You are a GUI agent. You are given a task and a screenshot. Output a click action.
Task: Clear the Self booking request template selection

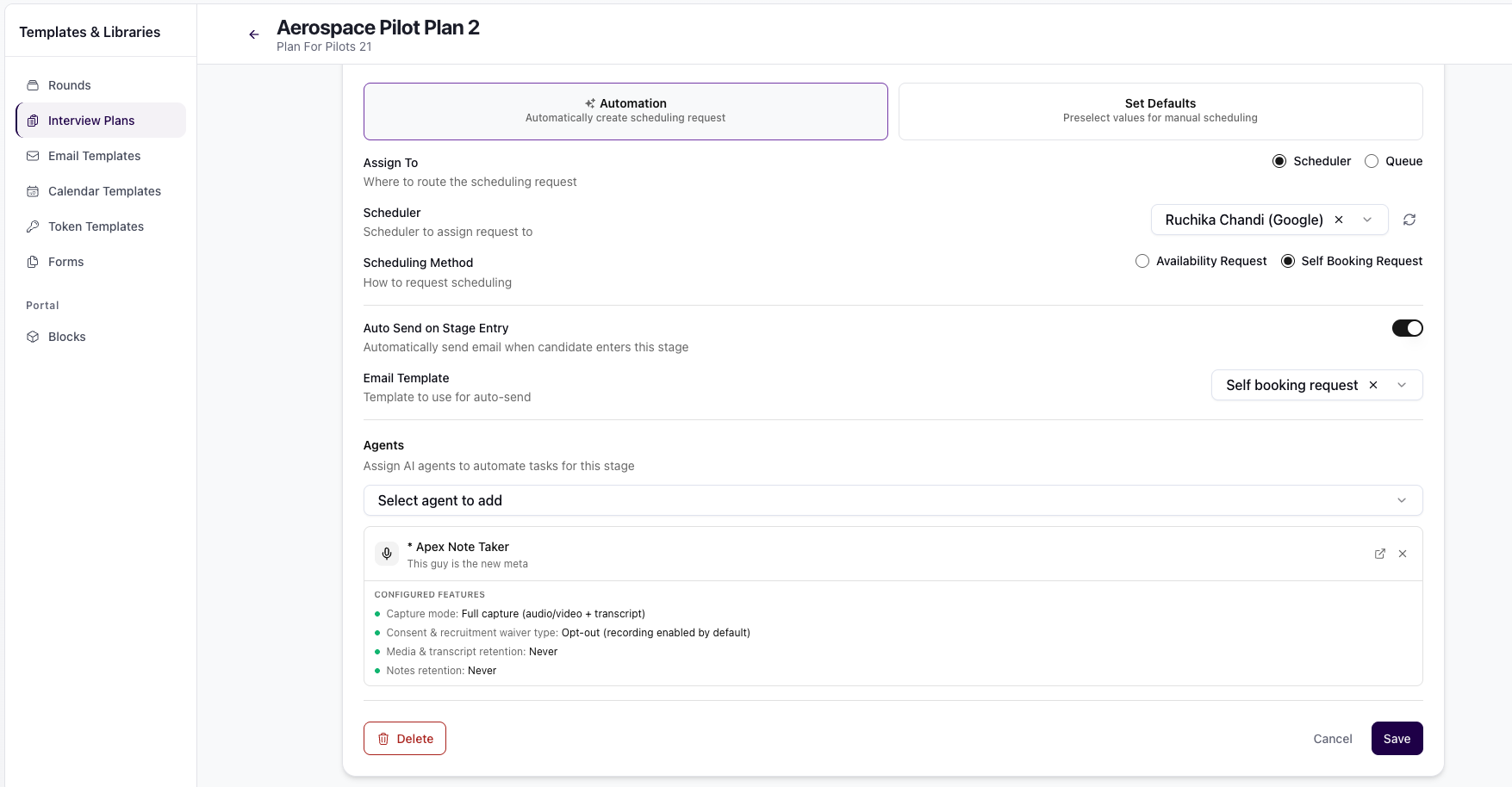(x=1373, y=385)
